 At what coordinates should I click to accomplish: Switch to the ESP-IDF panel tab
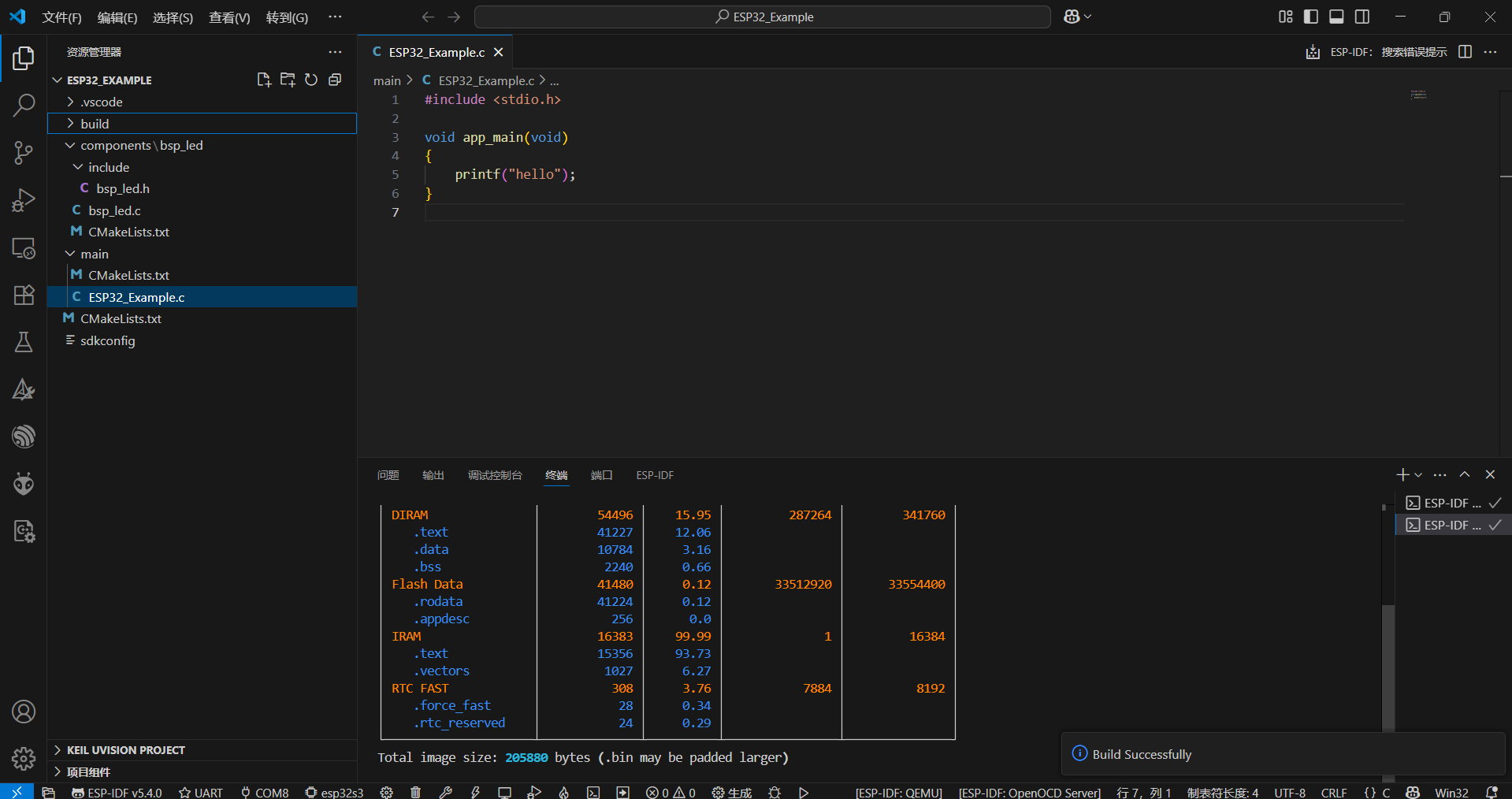[x=655, y=475]
